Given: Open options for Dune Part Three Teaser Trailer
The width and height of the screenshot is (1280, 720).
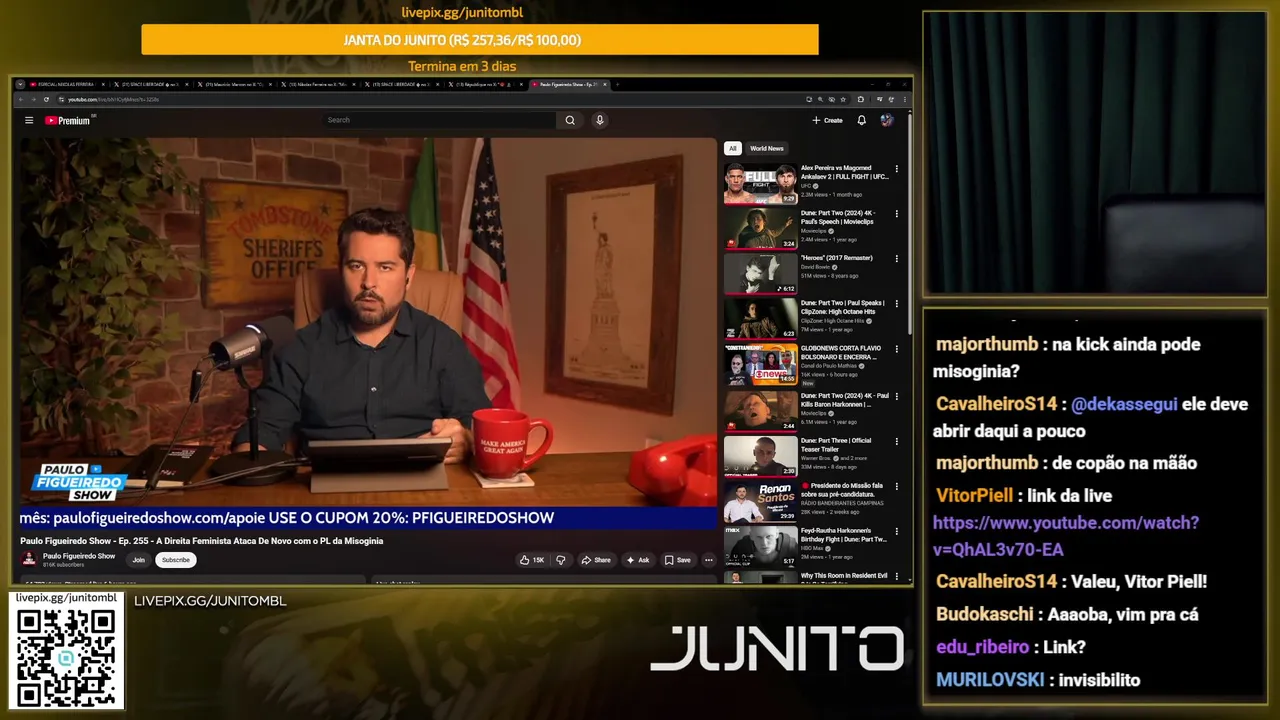Looking at the screenshot, I should click(x=896, y=441).
